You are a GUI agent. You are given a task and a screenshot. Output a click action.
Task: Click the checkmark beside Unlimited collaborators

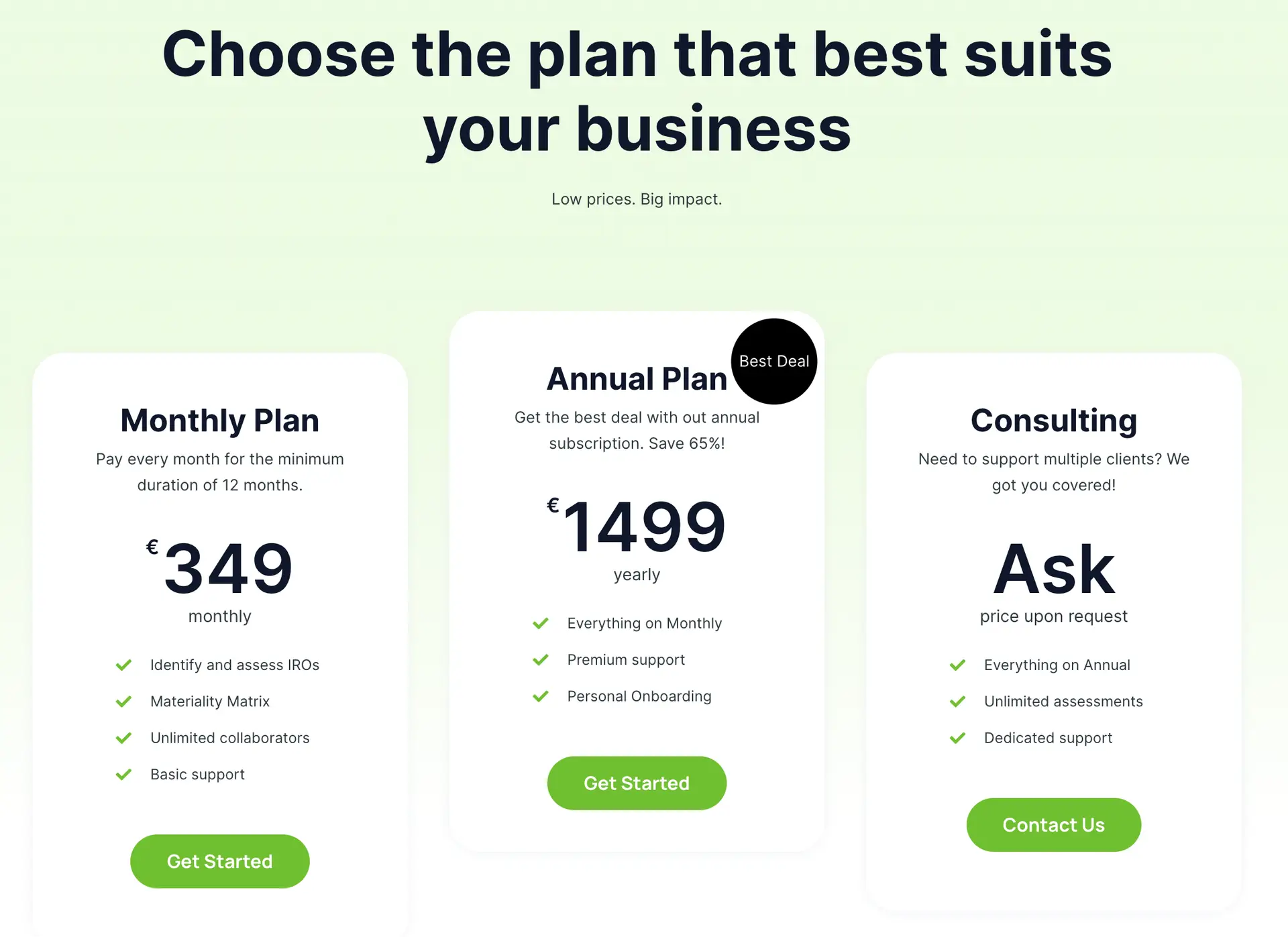[x=124, y=738]
